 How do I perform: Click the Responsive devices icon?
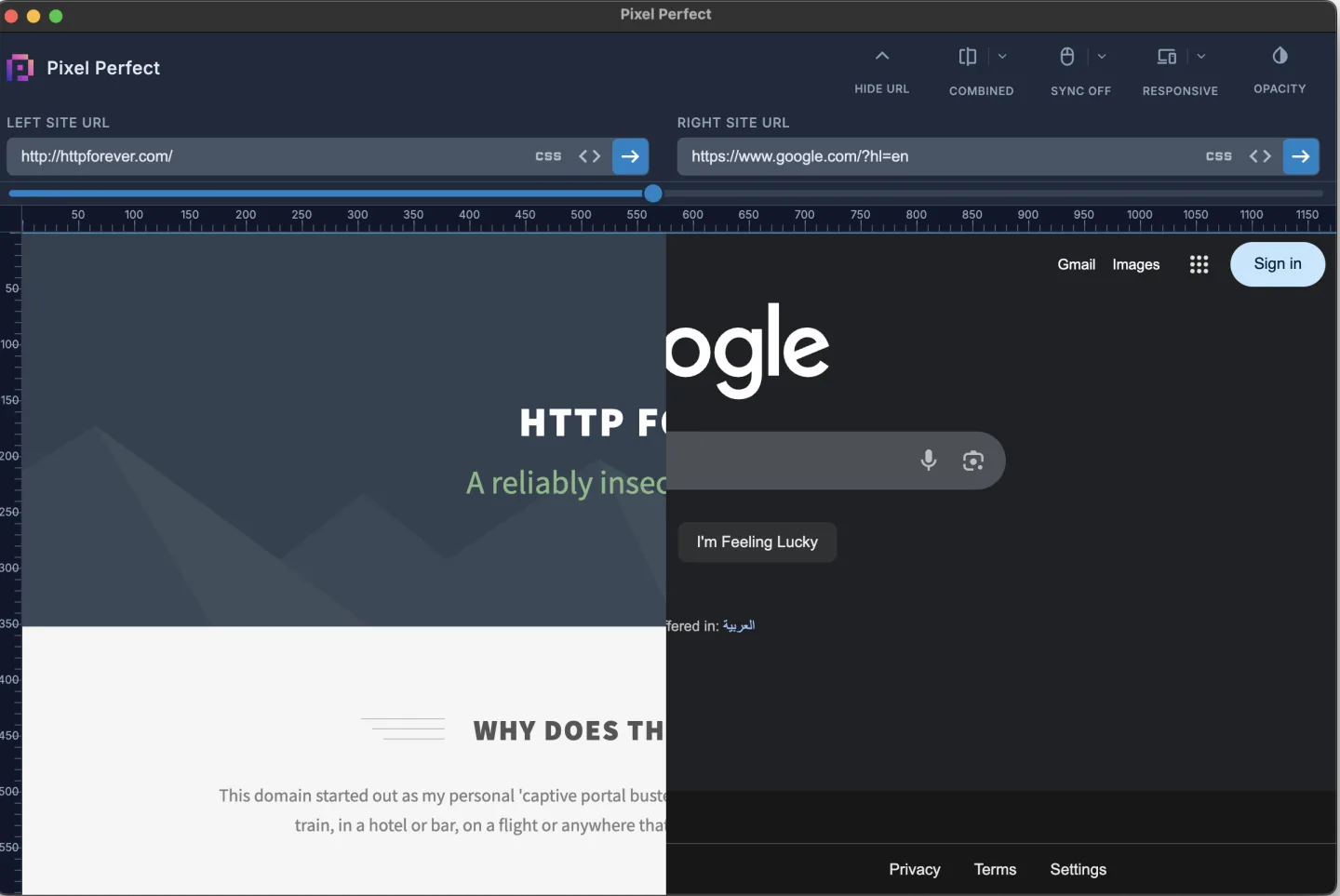[1167, 57]
